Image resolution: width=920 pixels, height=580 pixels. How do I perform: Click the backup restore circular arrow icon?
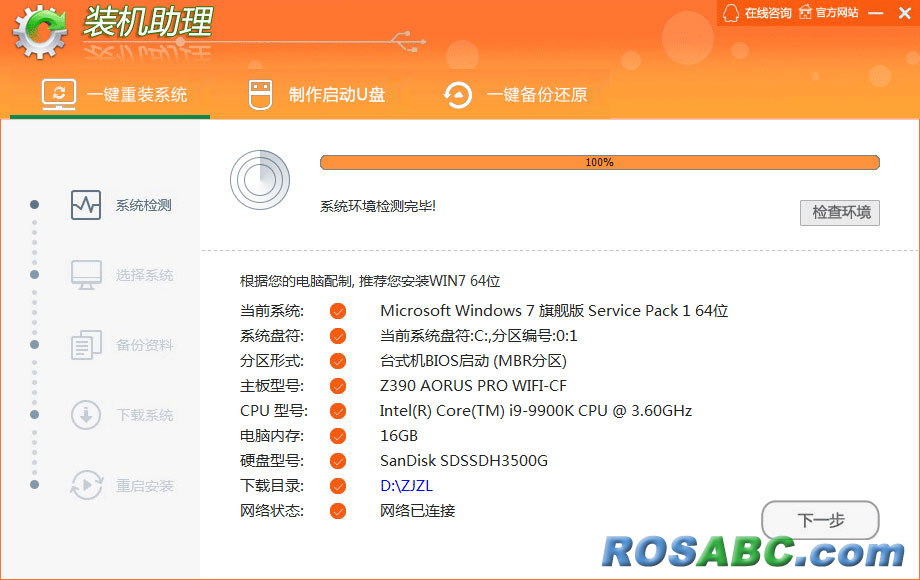458,94
